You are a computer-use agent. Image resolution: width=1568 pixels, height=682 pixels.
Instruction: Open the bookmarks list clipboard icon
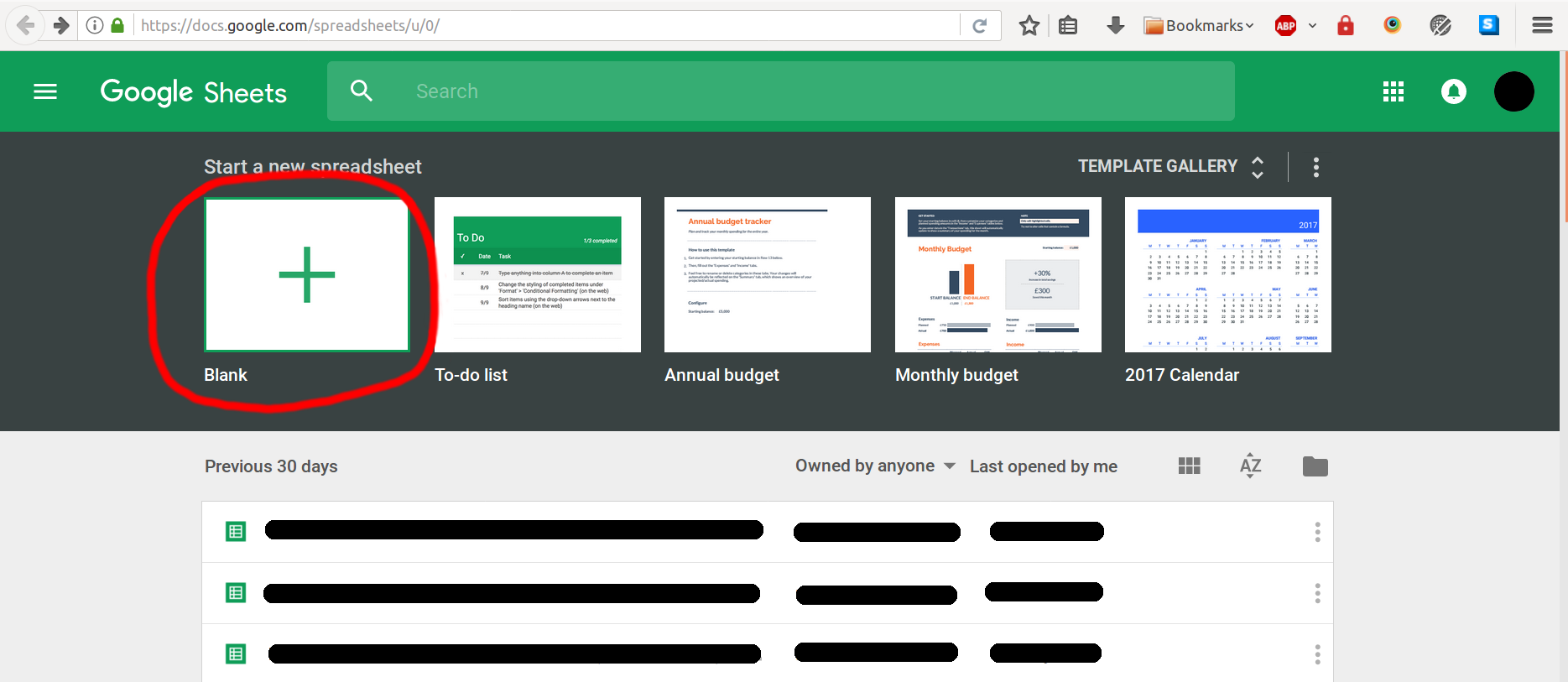pyautogui.click(x=1068, y=25)
